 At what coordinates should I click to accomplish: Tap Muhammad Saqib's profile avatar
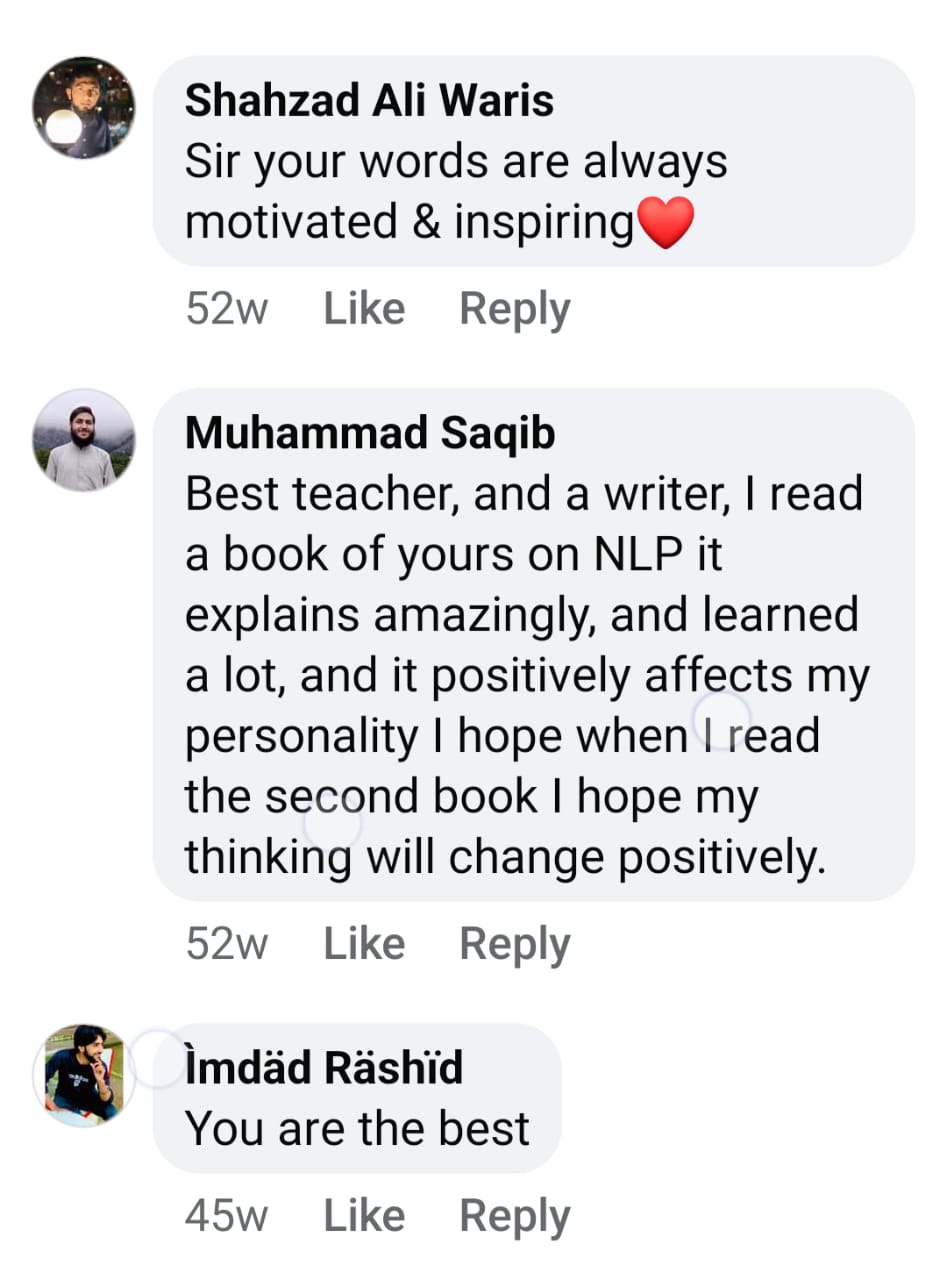click(84, 440)
